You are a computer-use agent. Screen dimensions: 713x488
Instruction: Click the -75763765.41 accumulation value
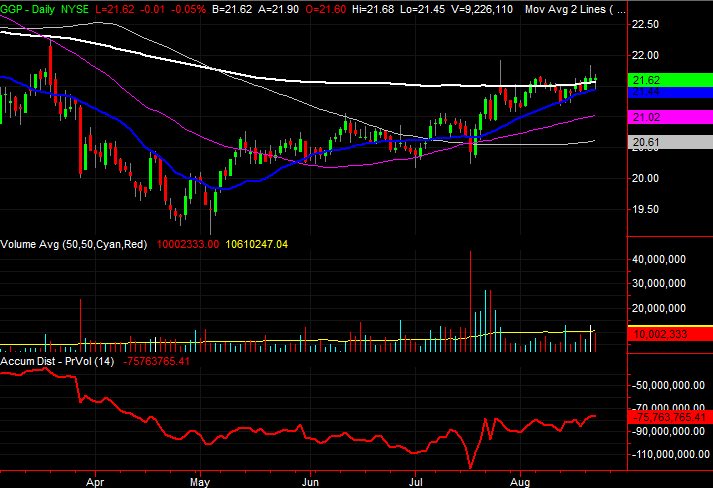tap(156, 361)
